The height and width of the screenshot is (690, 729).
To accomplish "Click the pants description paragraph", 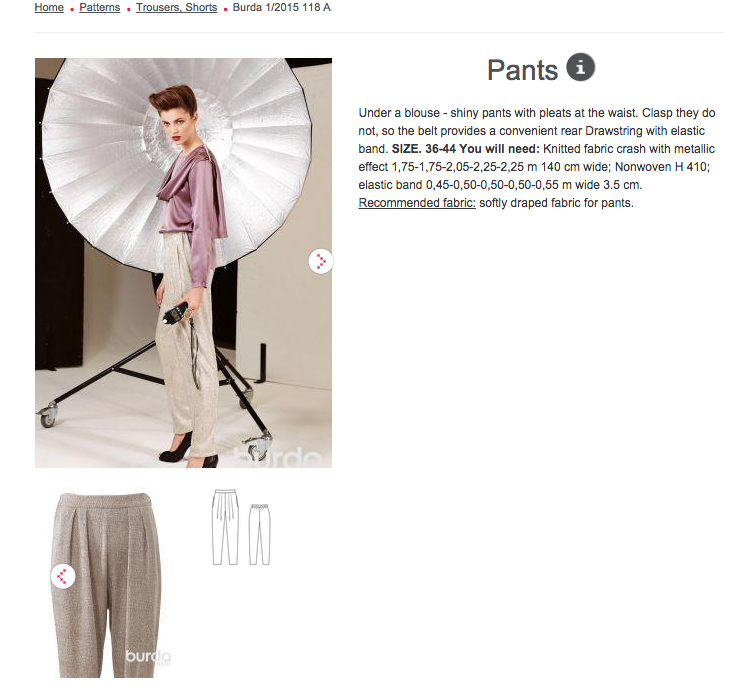I will 537,158.
